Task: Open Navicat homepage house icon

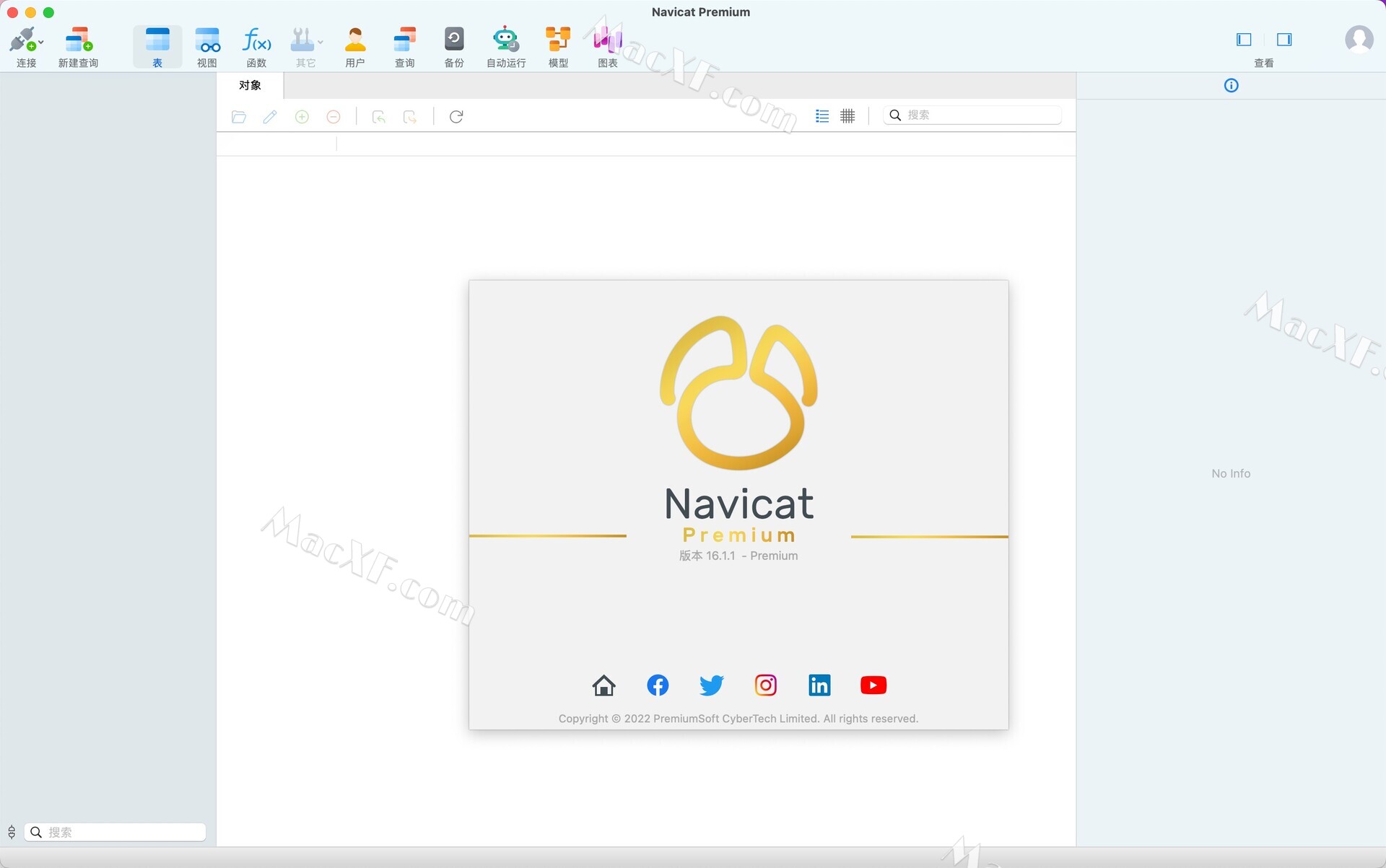Action: pos(603,685)
